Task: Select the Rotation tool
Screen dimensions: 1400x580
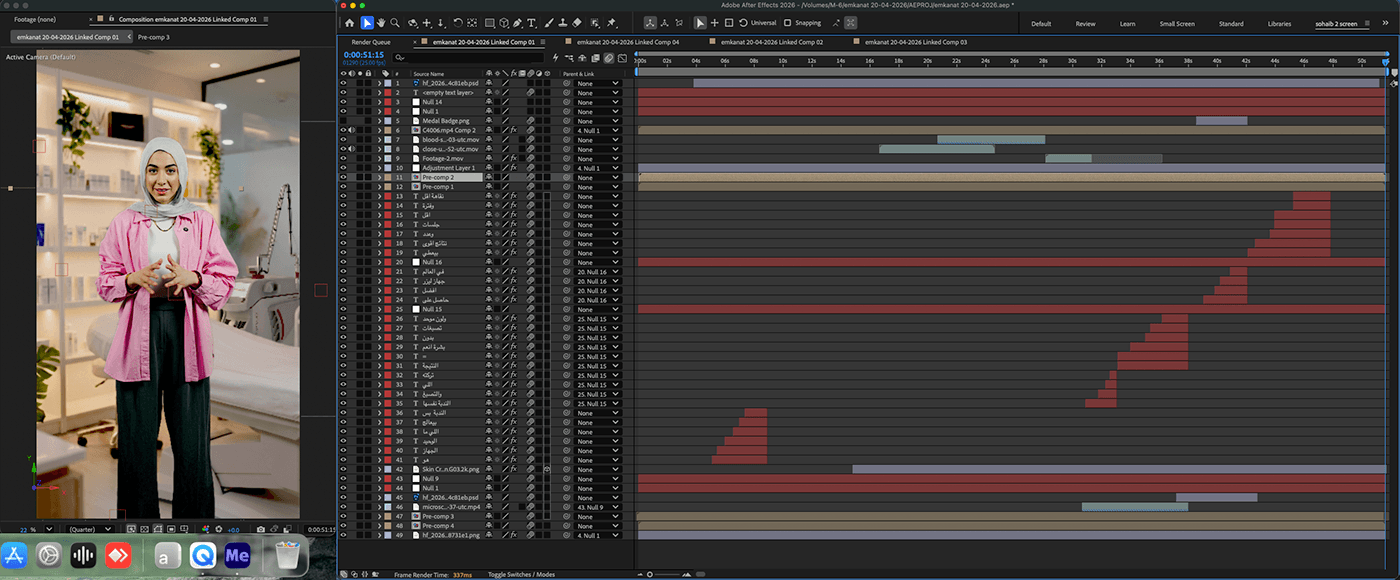Action: point(458,23)
